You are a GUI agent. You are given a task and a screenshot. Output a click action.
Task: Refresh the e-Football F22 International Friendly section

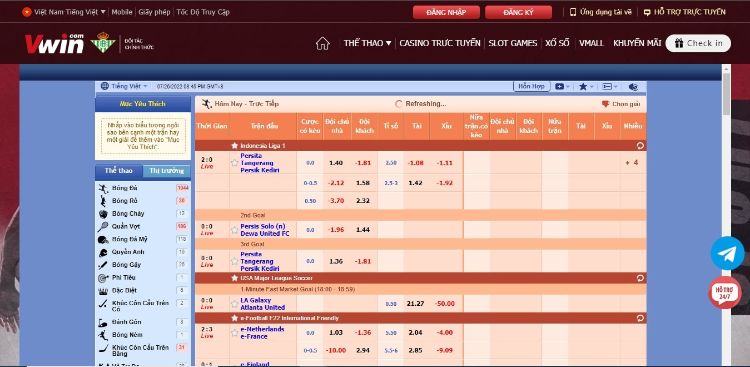point(640,318)
